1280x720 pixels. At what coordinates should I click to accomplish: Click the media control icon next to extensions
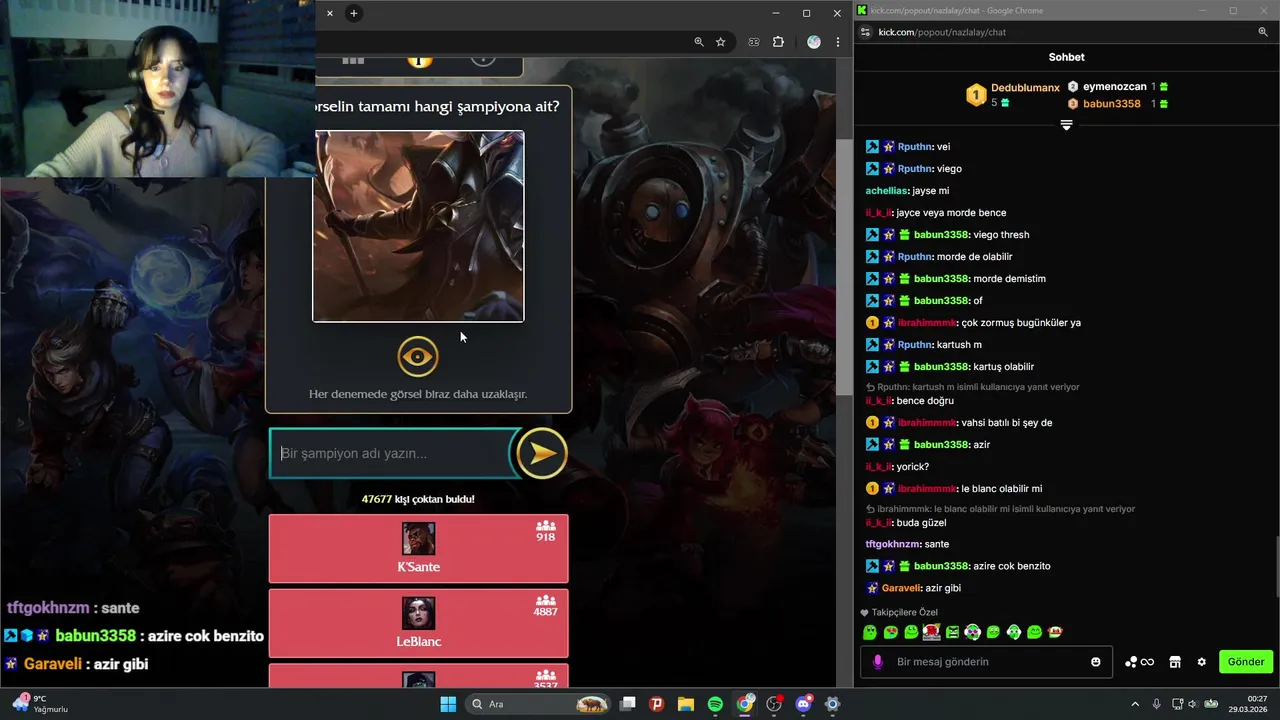pyautogui.click(x=754, y=42)
